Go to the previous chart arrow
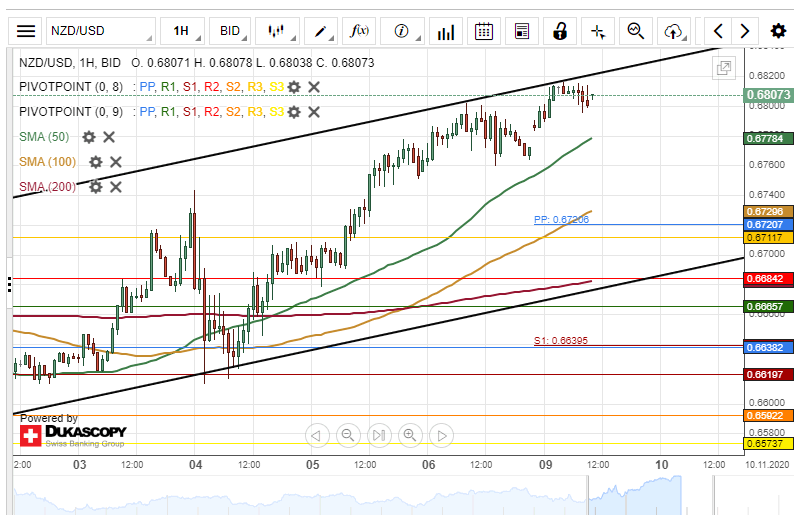This screenshot has width=801, height=522. tap(718, 31)
